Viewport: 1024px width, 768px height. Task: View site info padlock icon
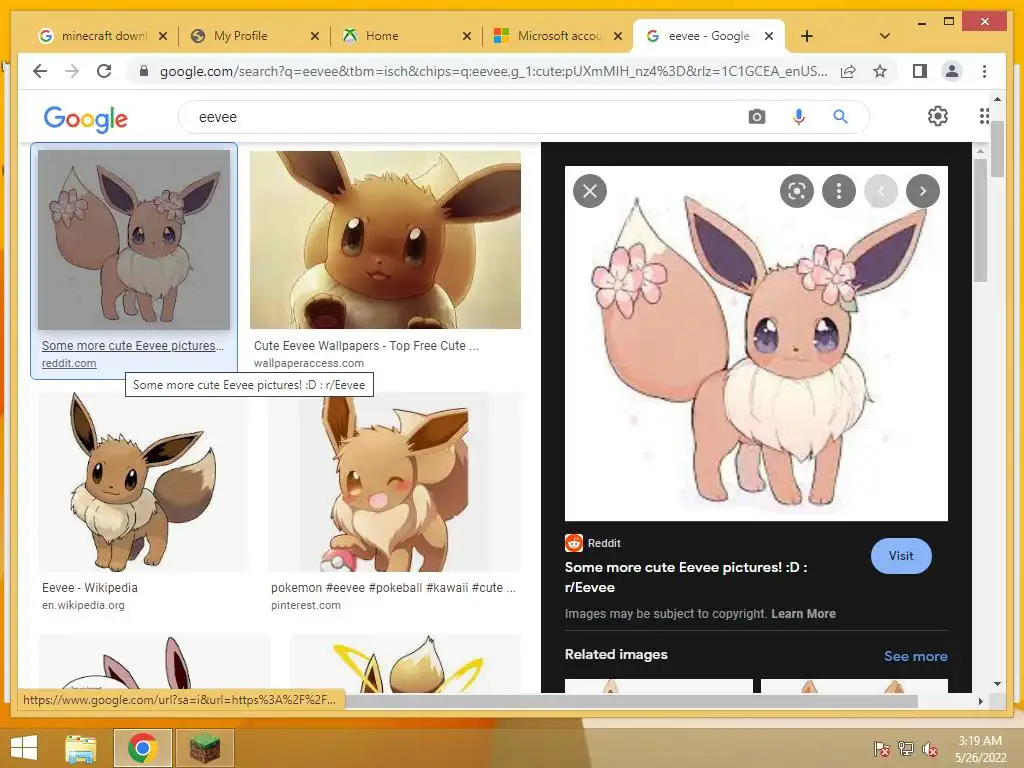144,71
